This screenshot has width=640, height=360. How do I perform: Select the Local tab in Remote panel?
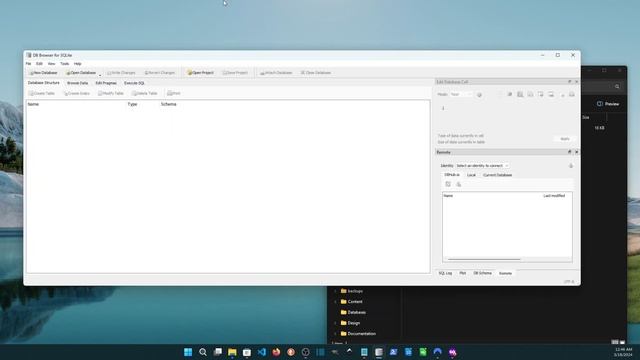[x=471, y=175]
